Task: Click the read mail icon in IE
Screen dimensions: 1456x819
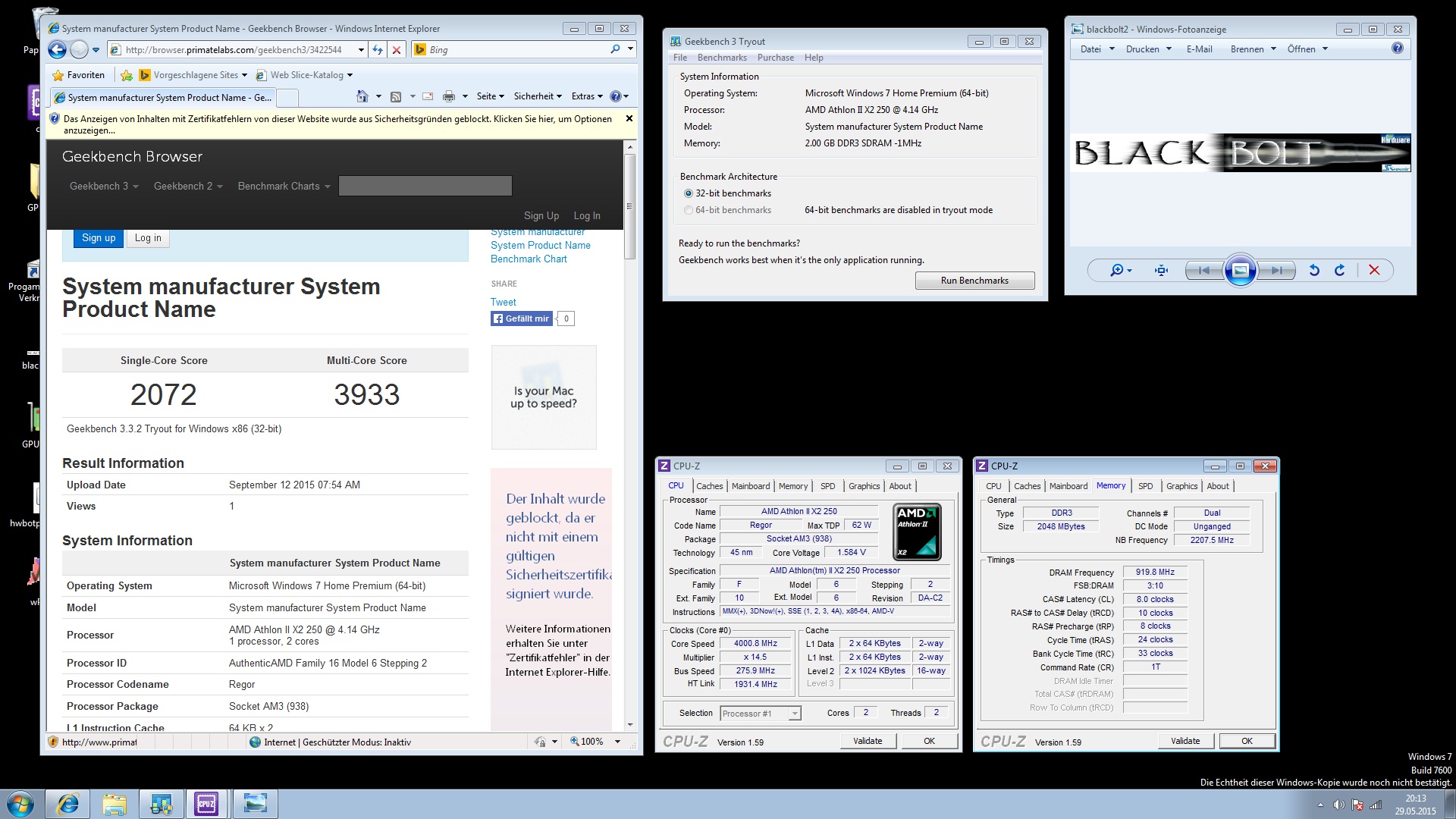Action: point(428,96)
